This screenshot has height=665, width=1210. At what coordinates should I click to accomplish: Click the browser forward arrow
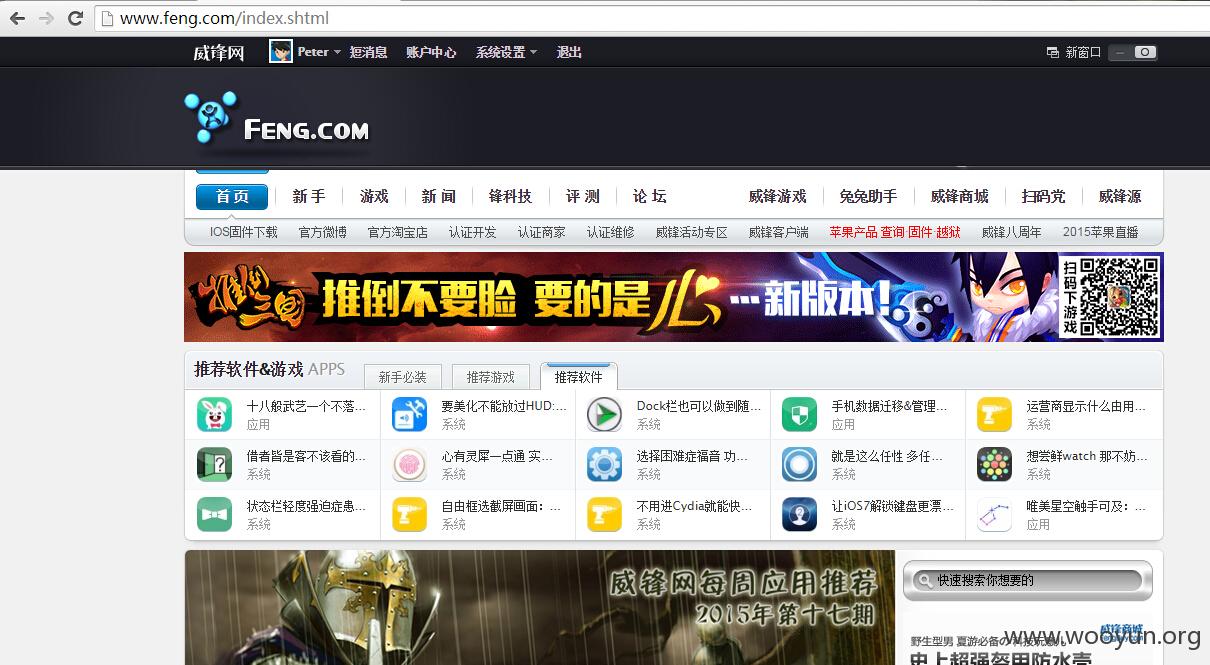click(x=46, y=18)
